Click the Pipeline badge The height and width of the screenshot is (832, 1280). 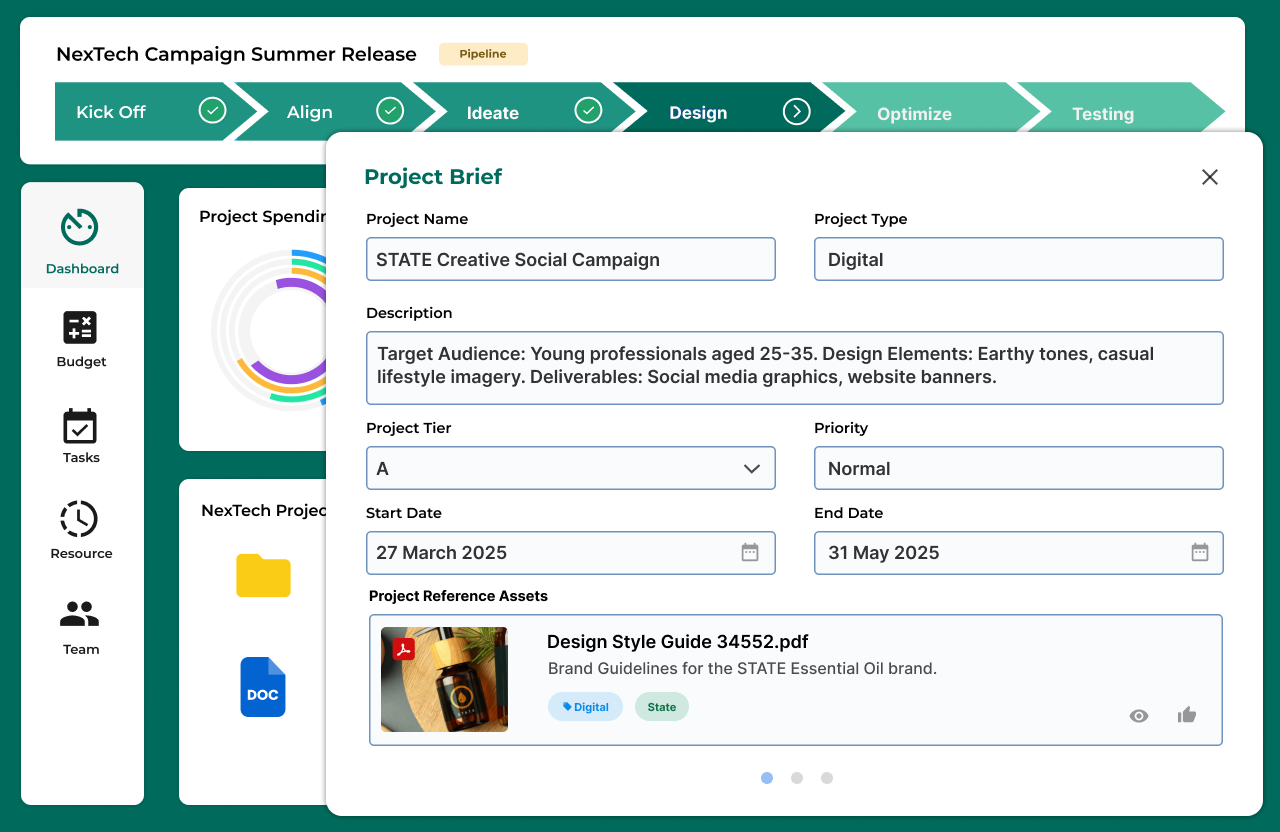pos(483,54)
